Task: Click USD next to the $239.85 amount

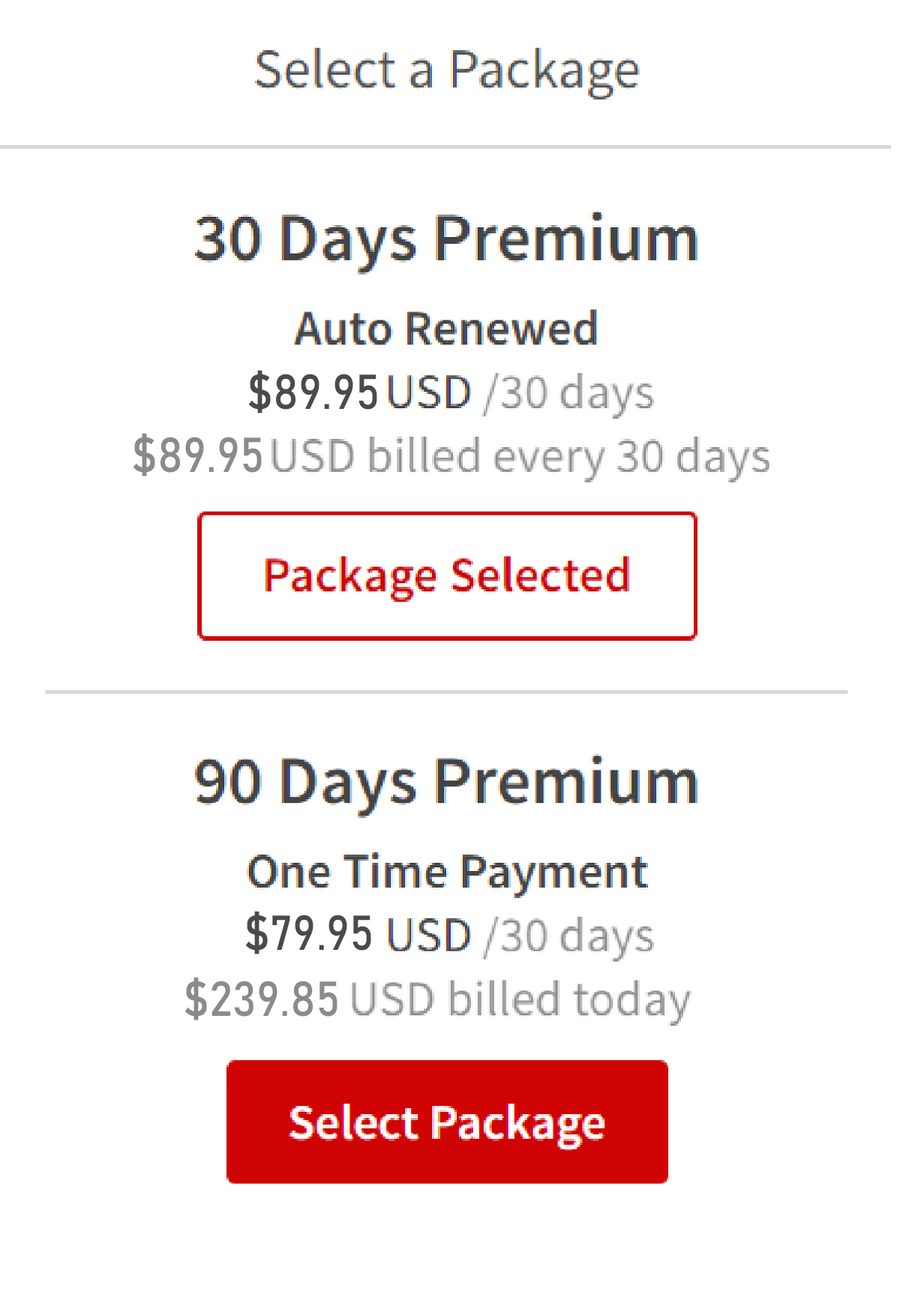Action: 393,1000
